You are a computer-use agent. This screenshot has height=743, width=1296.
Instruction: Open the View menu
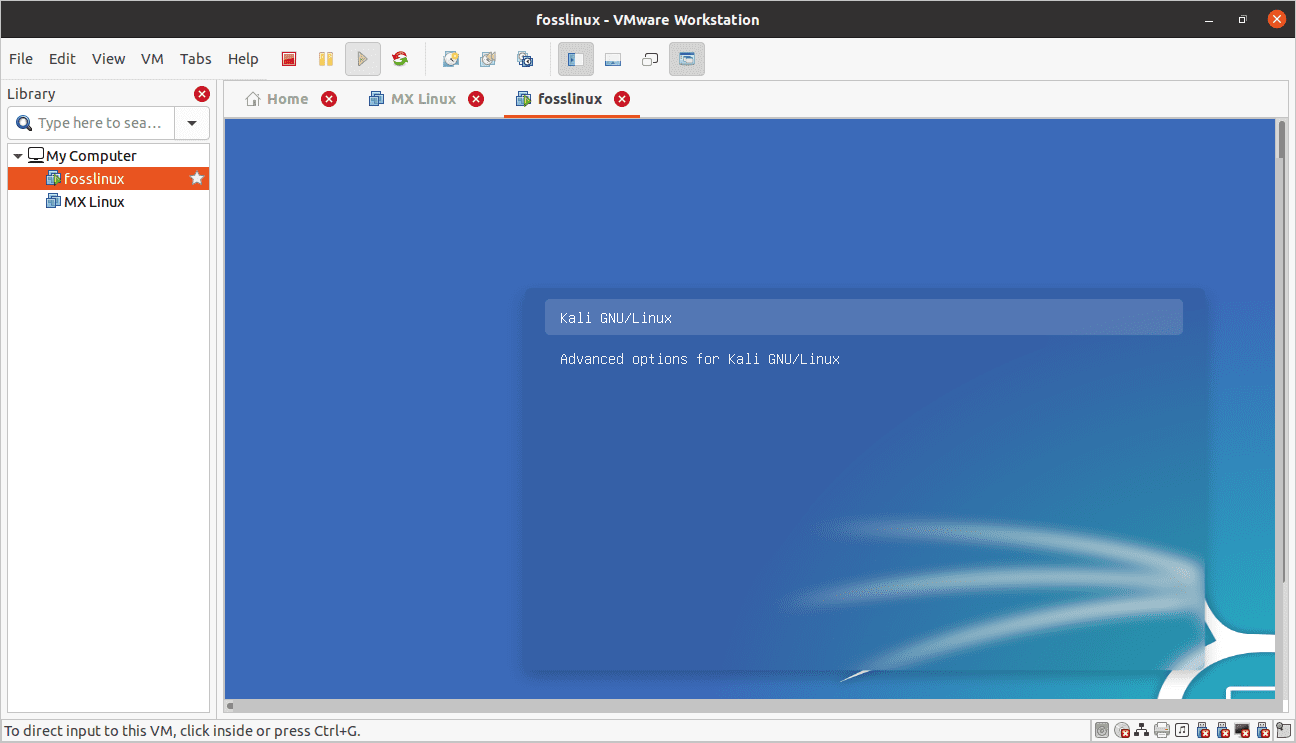[108, 59]
